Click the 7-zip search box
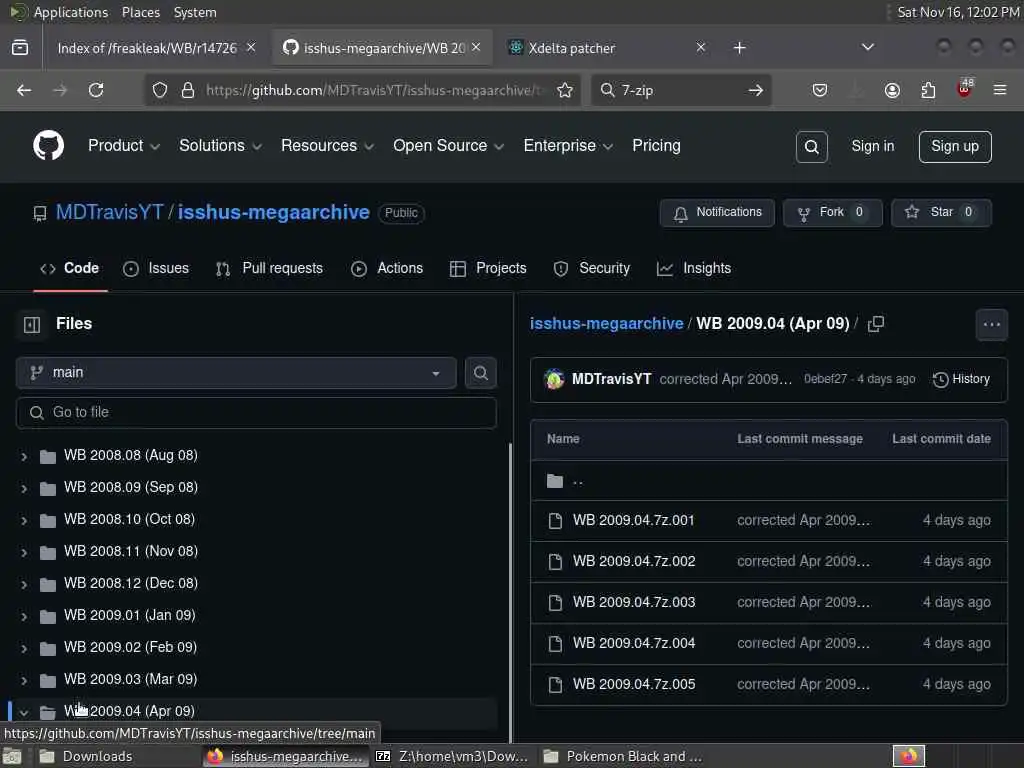The height and width of the screenshot is (768, 1024). pyautogui.click(x=679, y=90)
